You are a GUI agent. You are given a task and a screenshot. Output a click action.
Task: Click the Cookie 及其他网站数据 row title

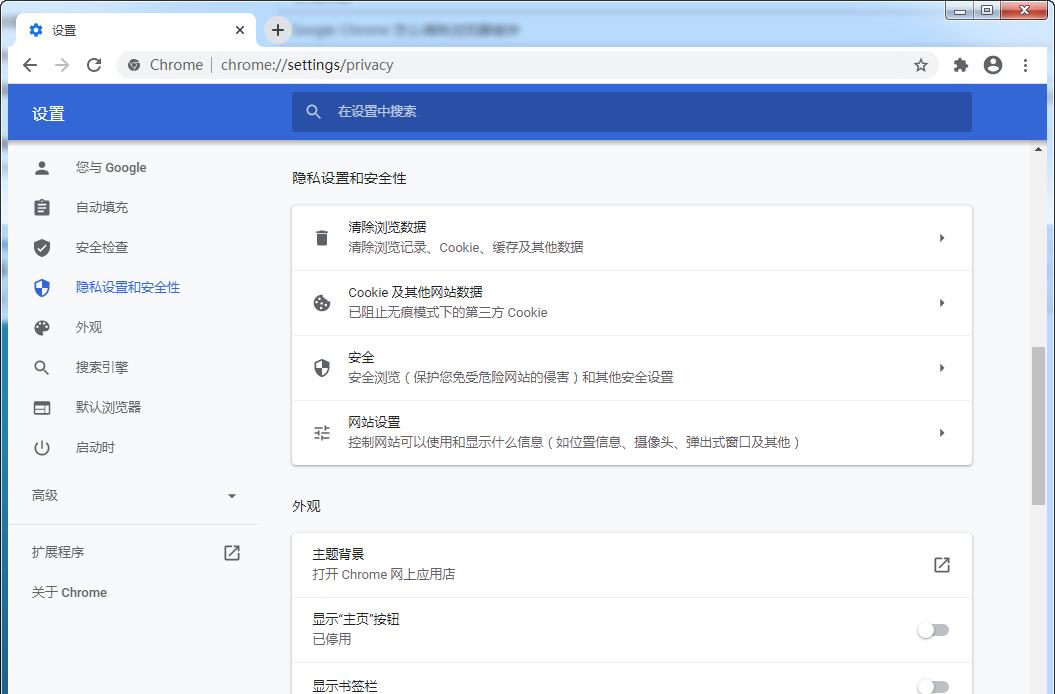(415, 292)
